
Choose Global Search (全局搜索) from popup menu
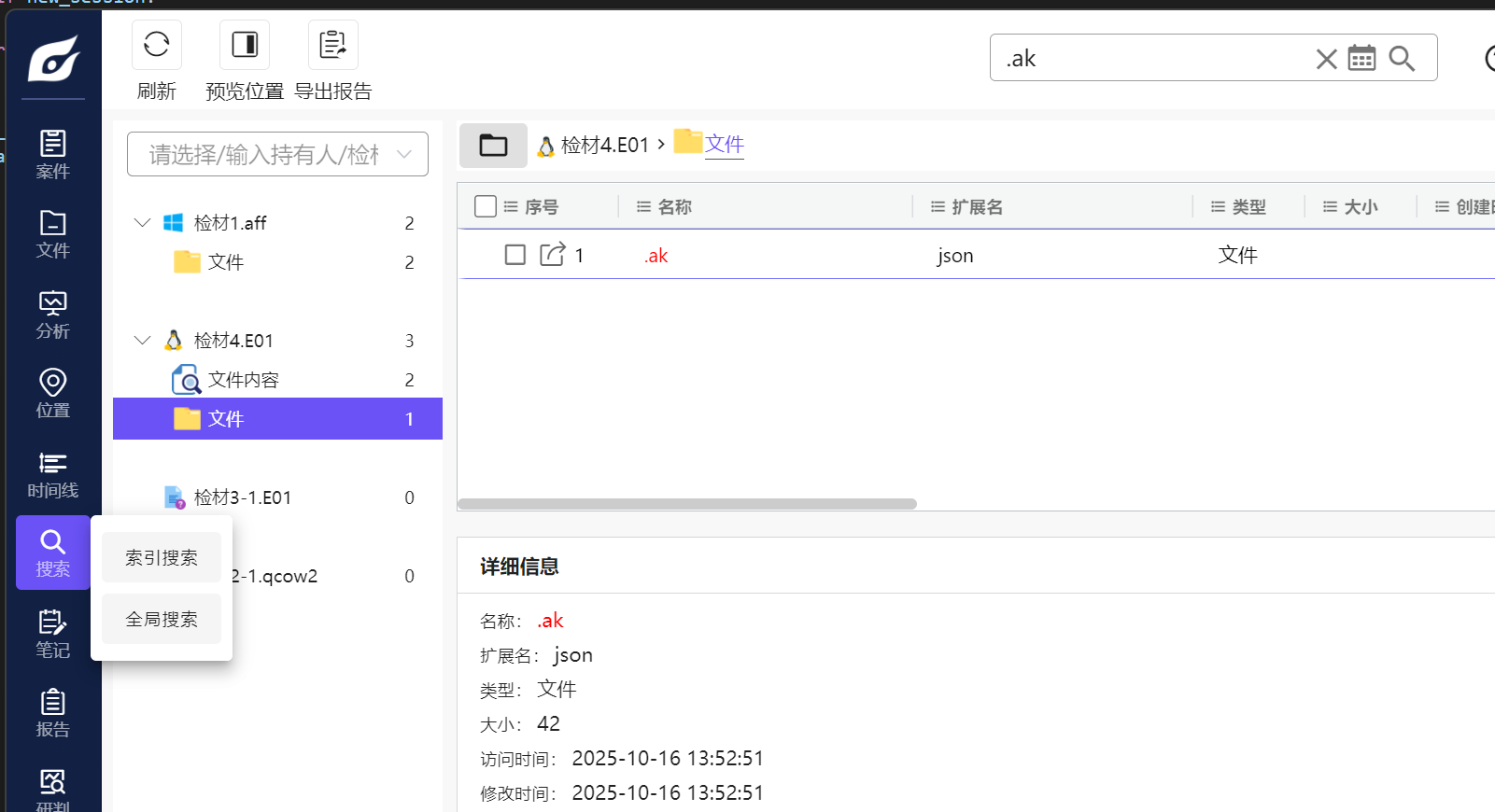point(162,619)
